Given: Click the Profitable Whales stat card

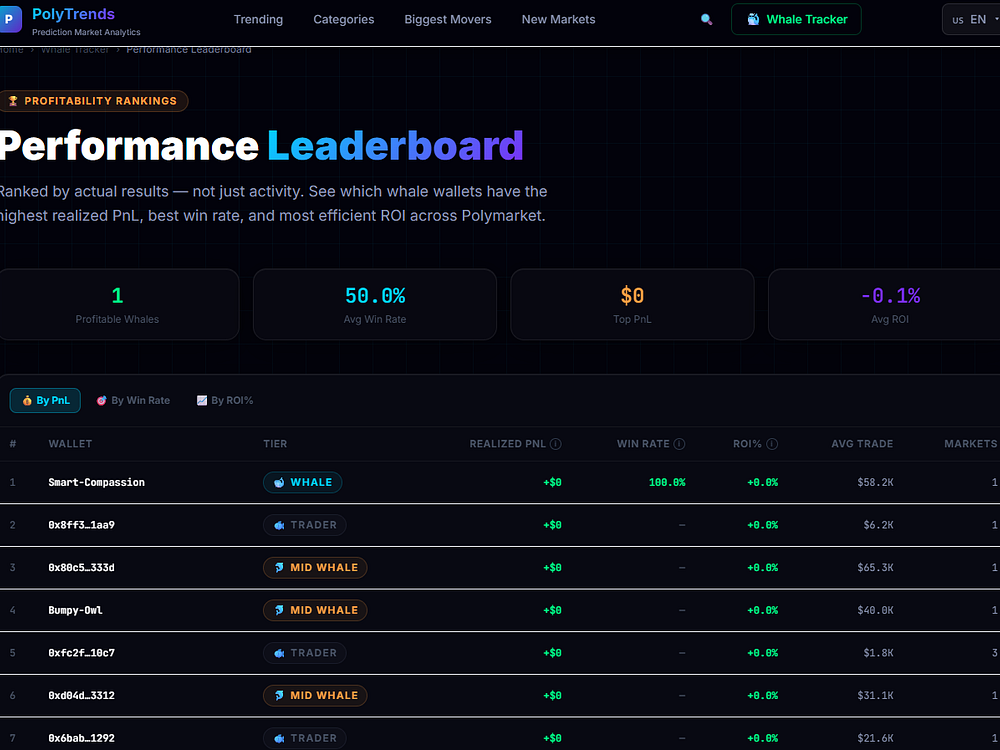Looking at the screenshot, I should pyautogui.click(x=117, y=304).
